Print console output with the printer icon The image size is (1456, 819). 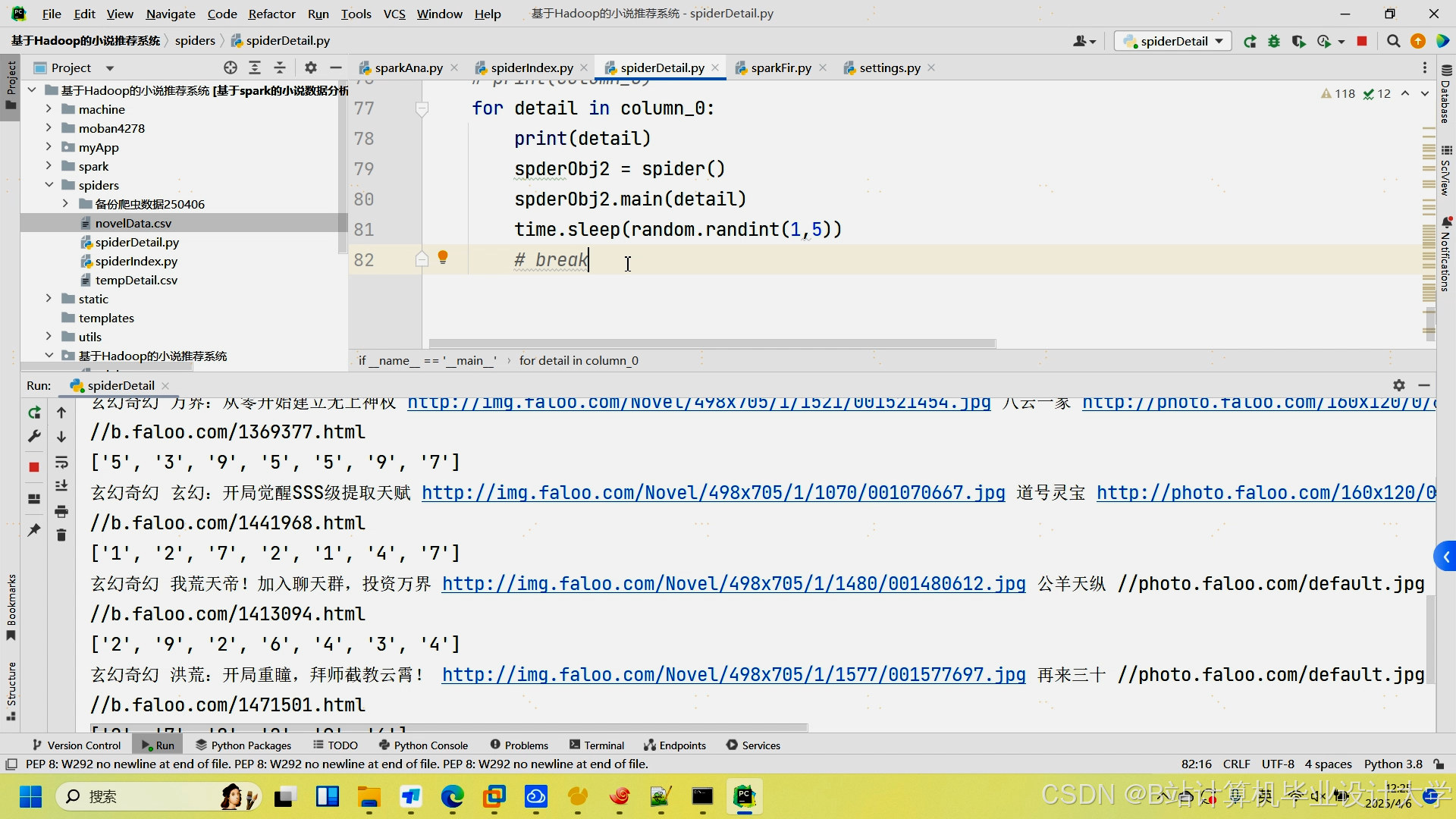(x=61, y=512)
